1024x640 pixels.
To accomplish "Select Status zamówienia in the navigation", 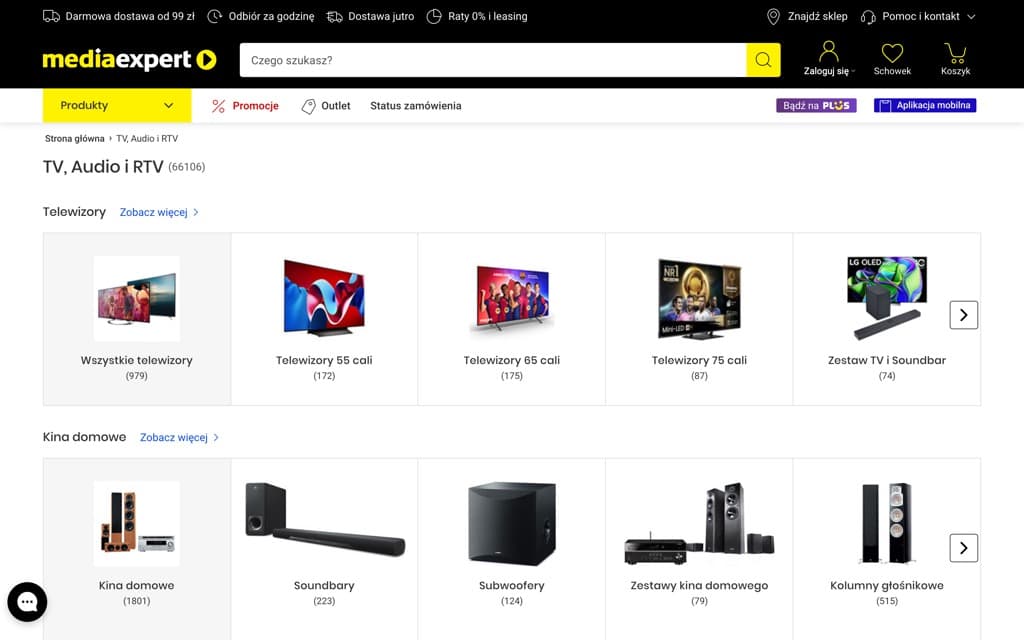I will point(416,105).
